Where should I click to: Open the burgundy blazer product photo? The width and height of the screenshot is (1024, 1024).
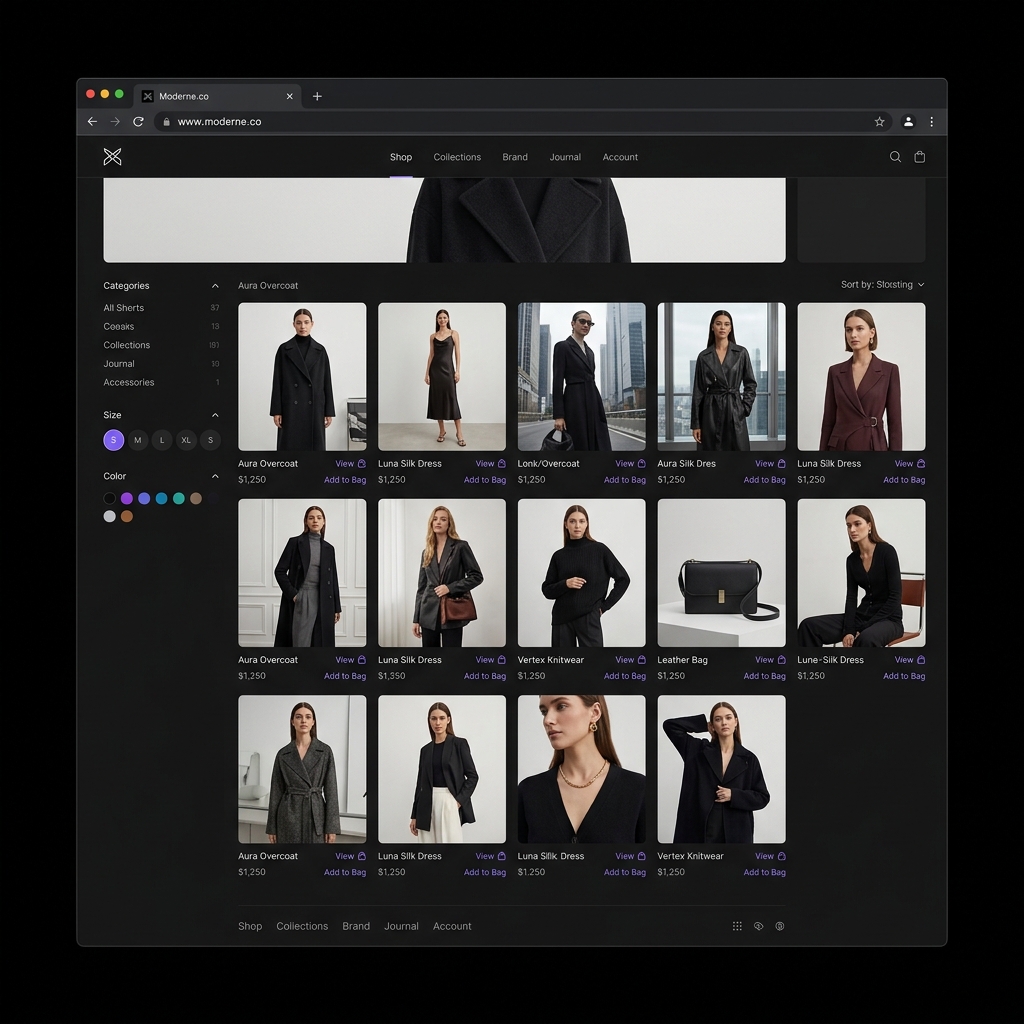pyautogui.click(x=861, y=376)
